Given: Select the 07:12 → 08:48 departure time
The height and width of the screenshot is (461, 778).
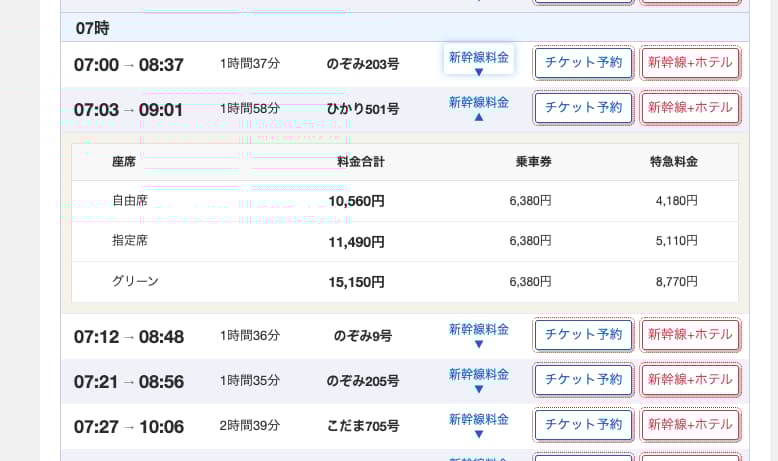Looking at the screenshot, I should [x=129, y=337].
